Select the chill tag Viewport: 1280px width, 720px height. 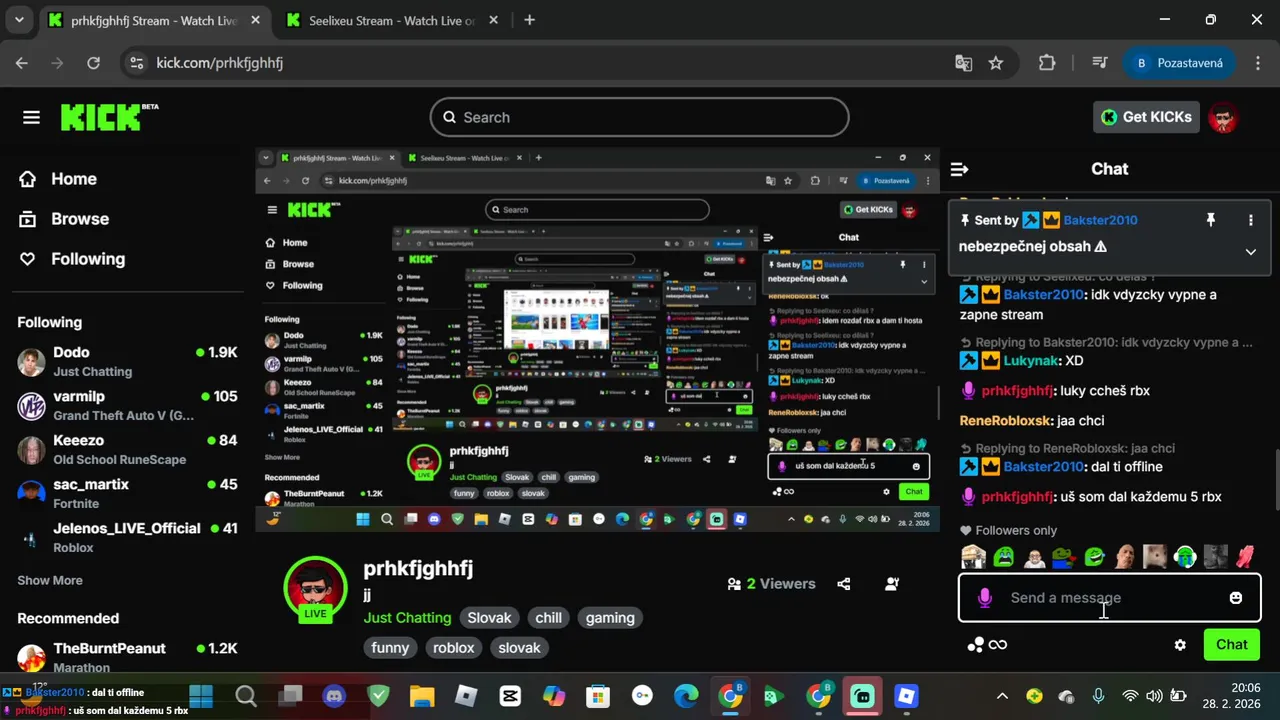tap(548, 618)
